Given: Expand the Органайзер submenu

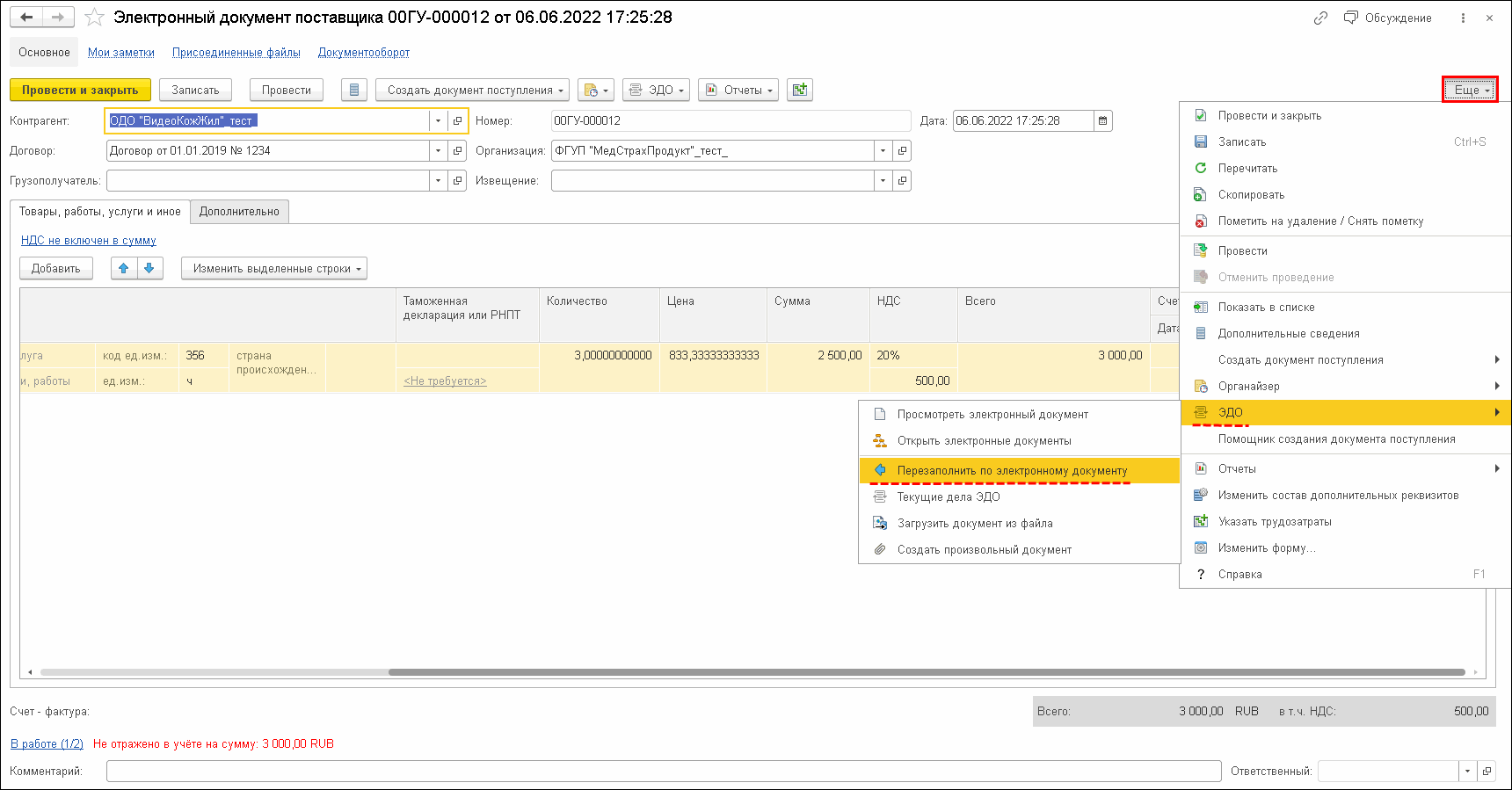Looking at the screenshot, I should pos(1344,386).
